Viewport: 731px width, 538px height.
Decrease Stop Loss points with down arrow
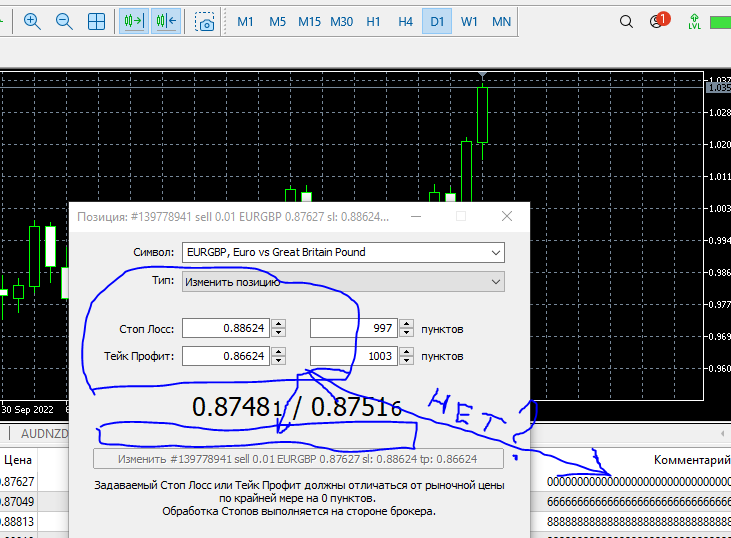407,332
